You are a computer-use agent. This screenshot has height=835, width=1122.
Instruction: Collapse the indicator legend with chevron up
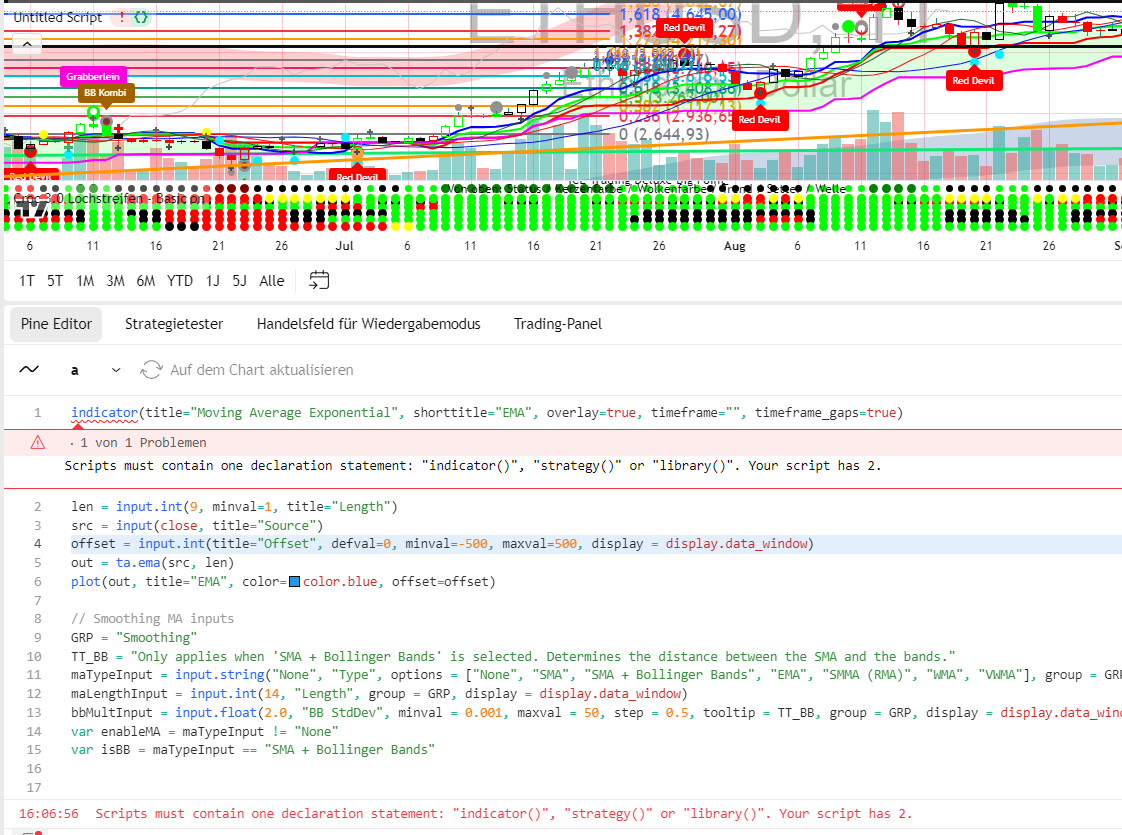pos(27,43)
